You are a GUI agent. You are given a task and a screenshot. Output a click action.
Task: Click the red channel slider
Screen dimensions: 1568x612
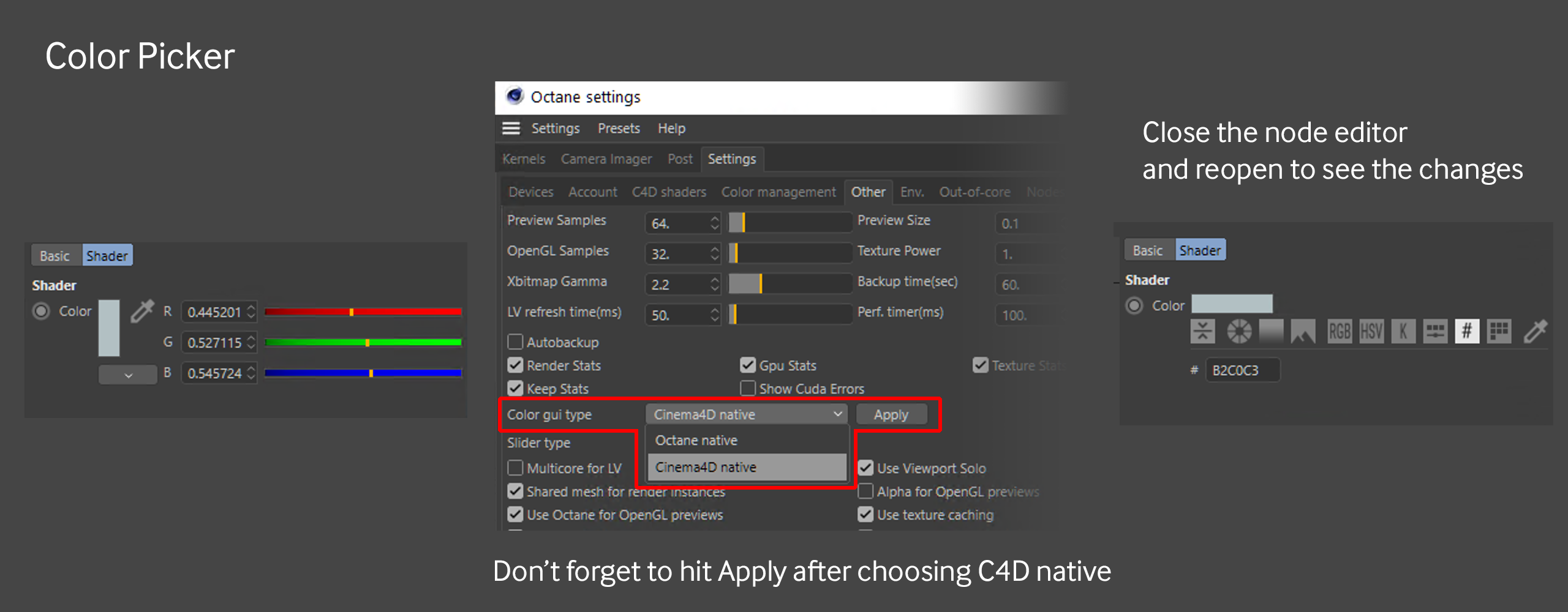tap(363, 312)
